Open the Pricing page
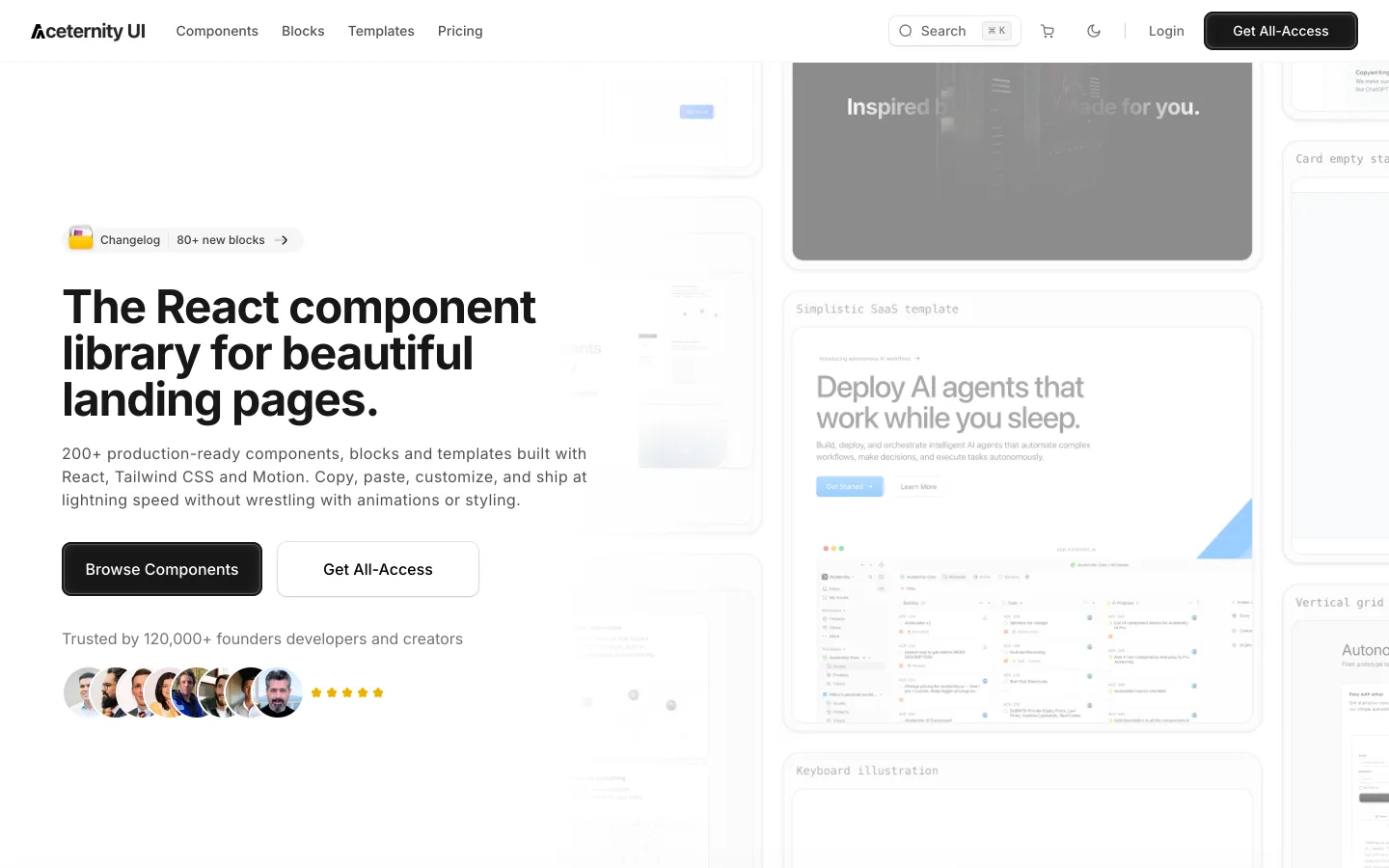This screenshot has width=1389, height=868. point(460,31)
